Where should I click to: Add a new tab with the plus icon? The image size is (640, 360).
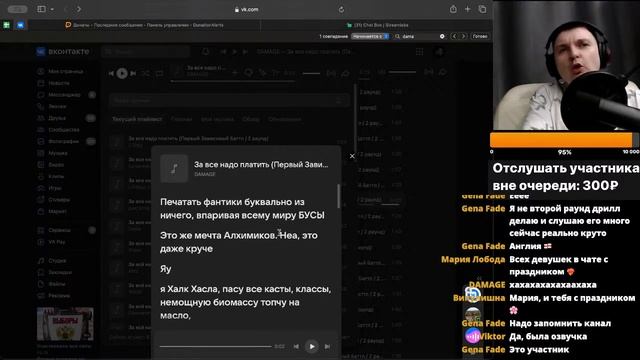click(468, 9)
